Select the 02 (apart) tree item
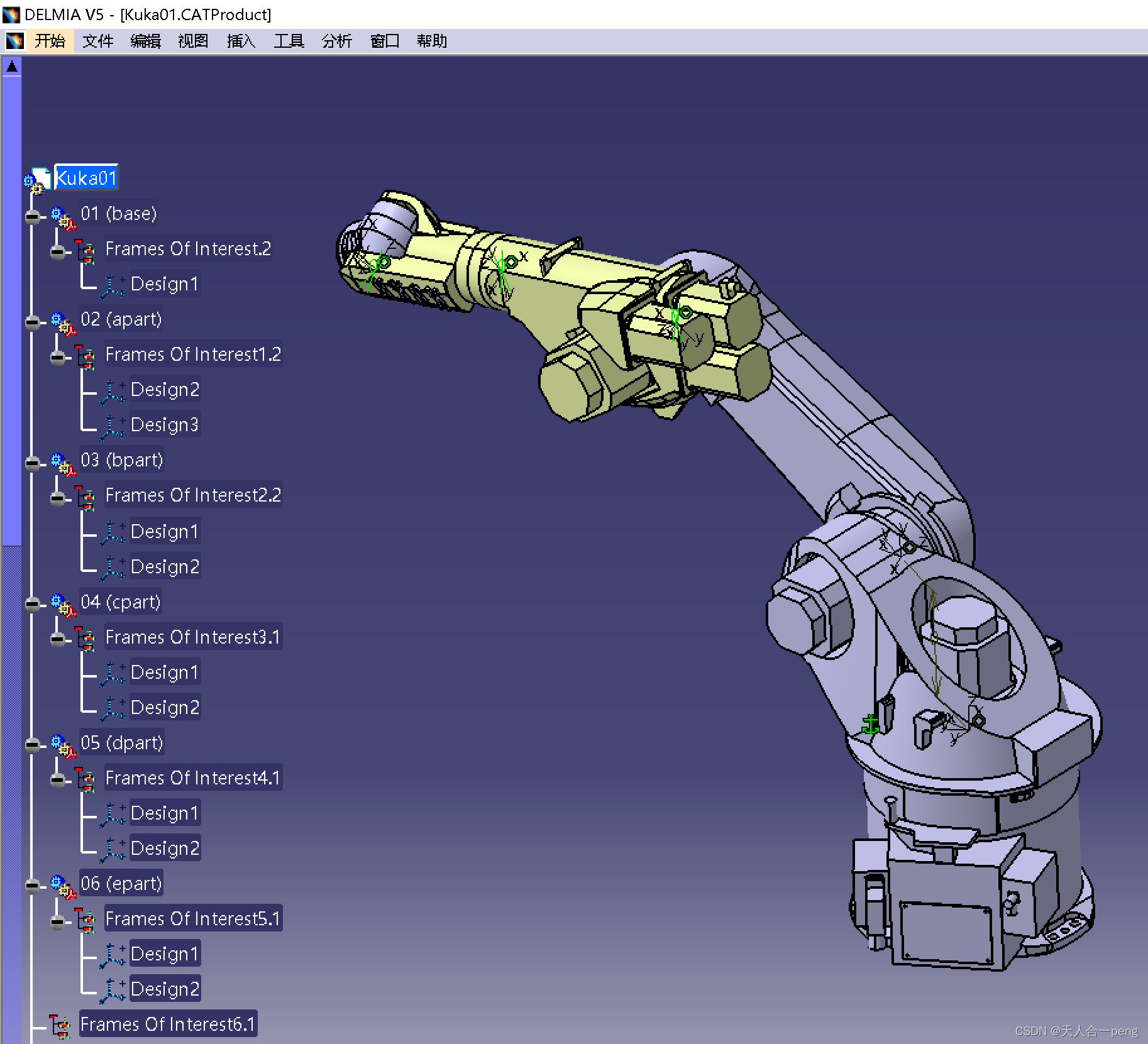 [x=121, y=319]
